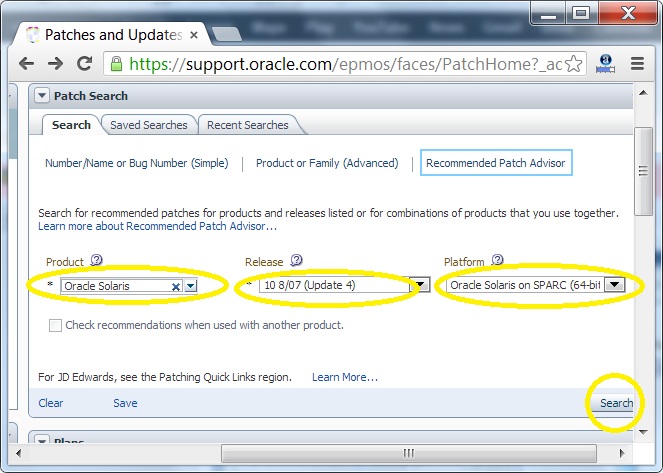Open the Platform dropdown arrow

[x=615, y=284]
